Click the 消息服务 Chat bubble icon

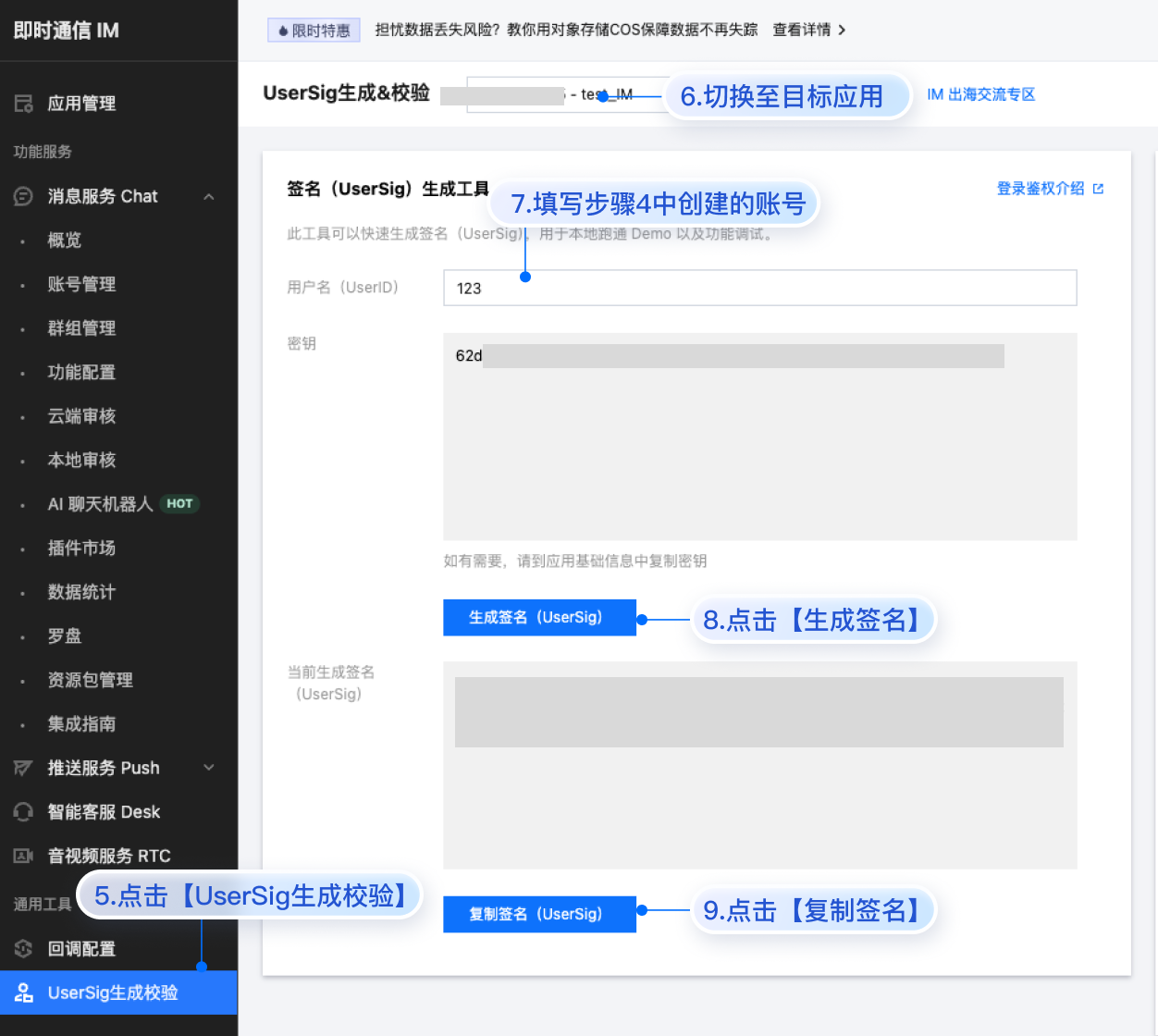24,196
